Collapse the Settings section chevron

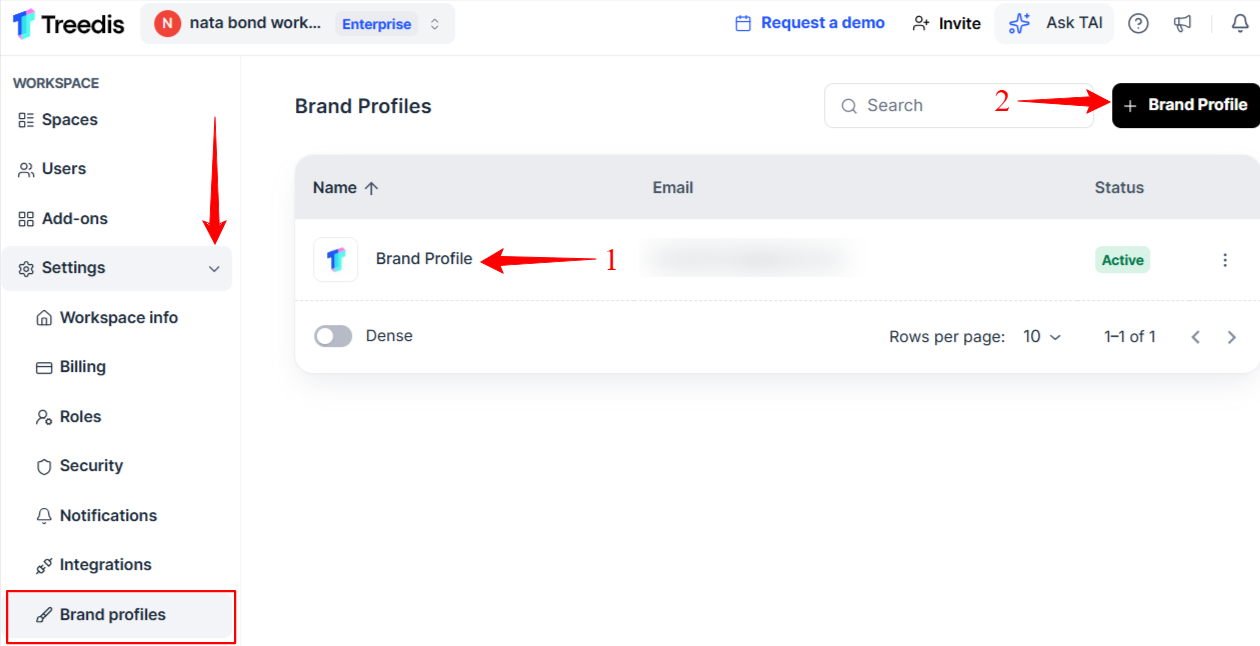[214, 269]
